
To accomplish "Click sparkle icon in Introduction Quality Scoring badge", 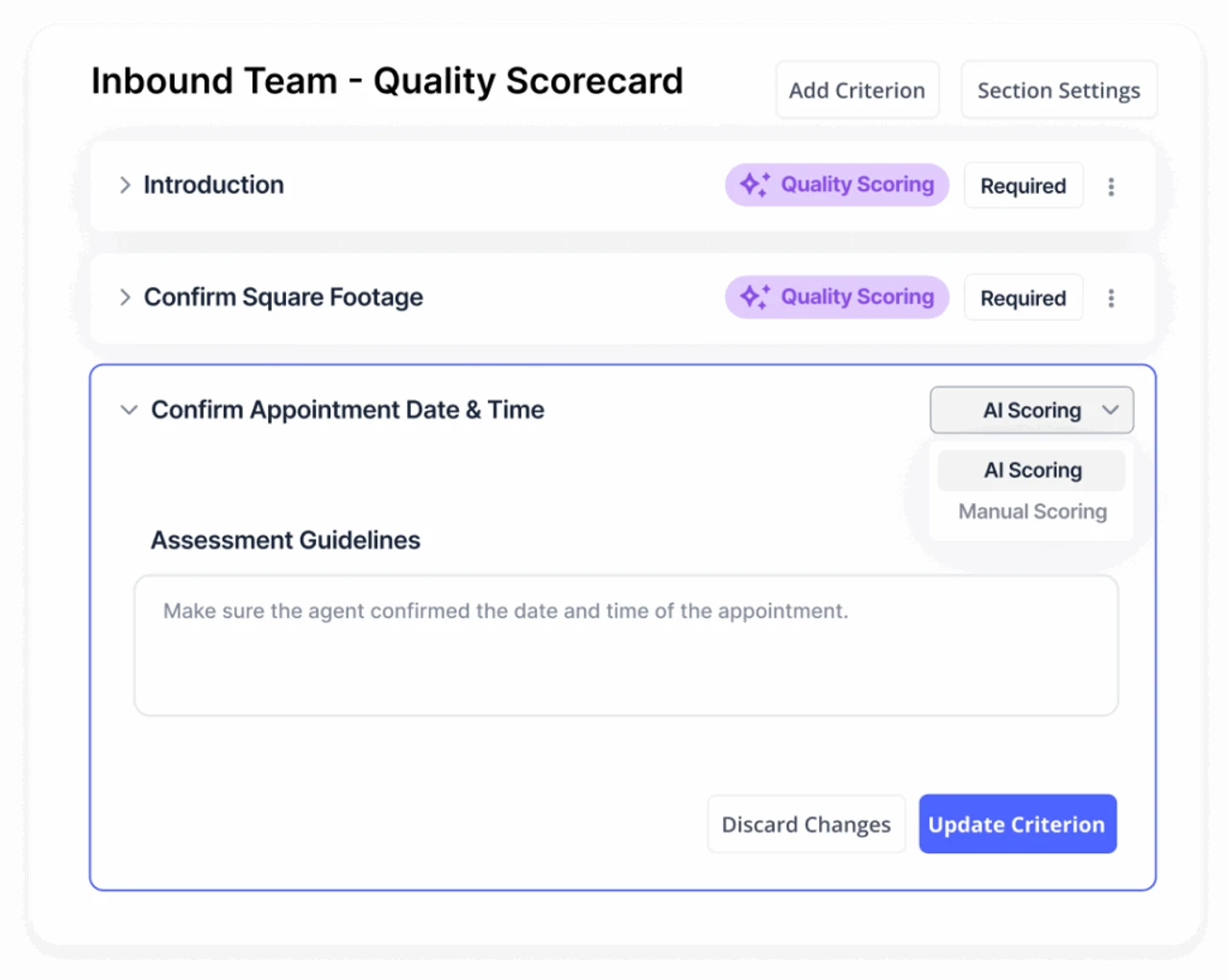I will point(755,184).
